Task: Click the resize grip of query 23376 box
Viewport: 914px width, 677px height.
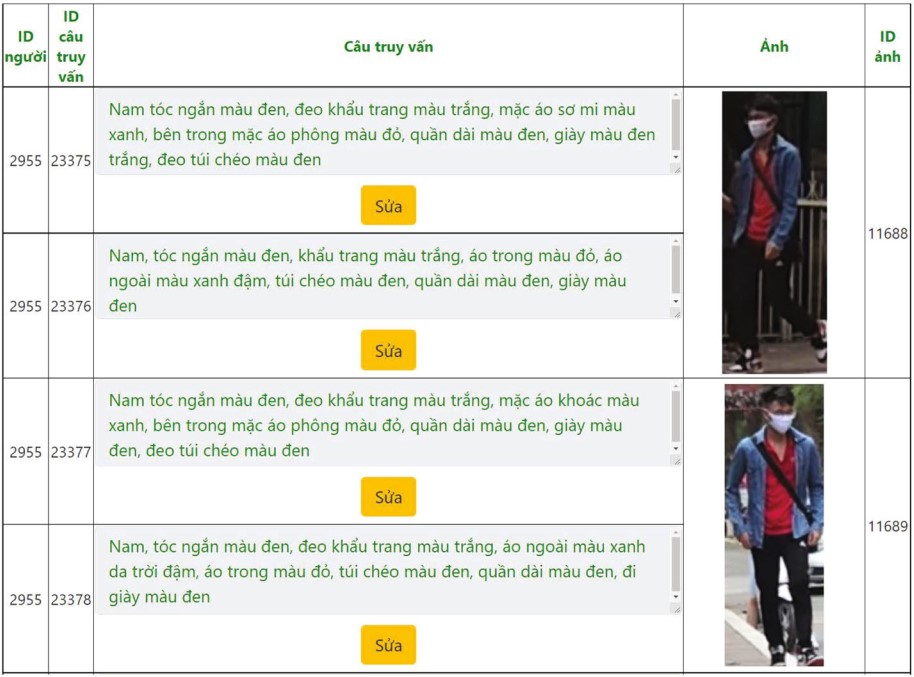Action: [x=676, y=315]
